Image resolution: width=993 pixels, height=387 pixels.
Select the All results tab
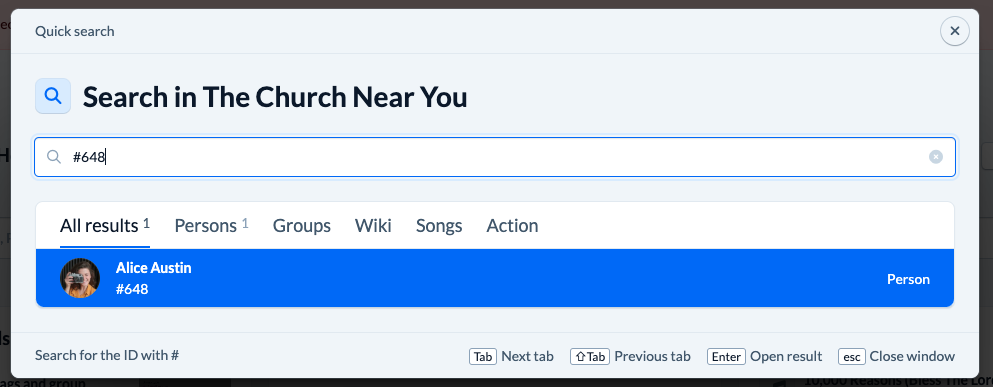[x=105, y=225]
